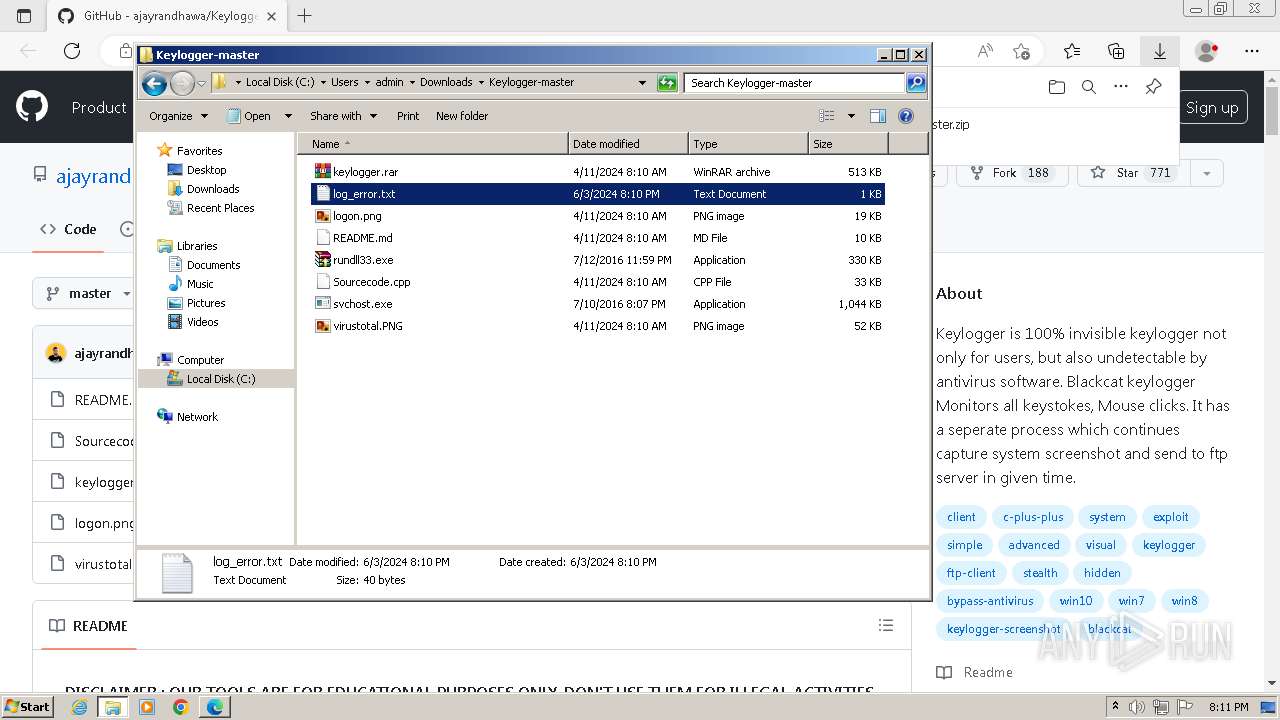The height and width of the screenshot is (720, 1280).
Task: Select the svchost.exe application
Action: [x=362, y=304]
